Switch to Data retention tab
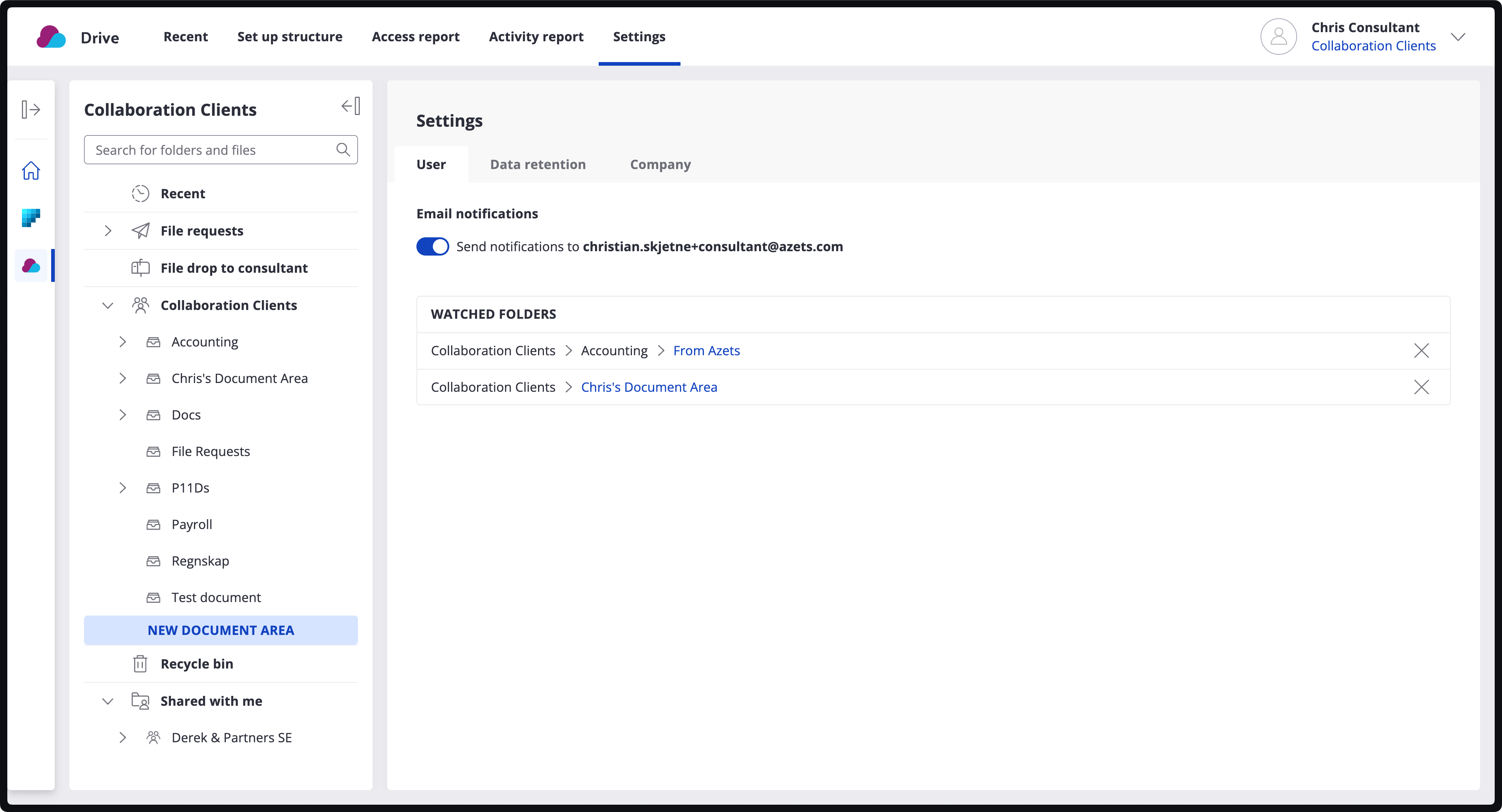The width and height of the screenshot is (1502, 812). point(538,164)
